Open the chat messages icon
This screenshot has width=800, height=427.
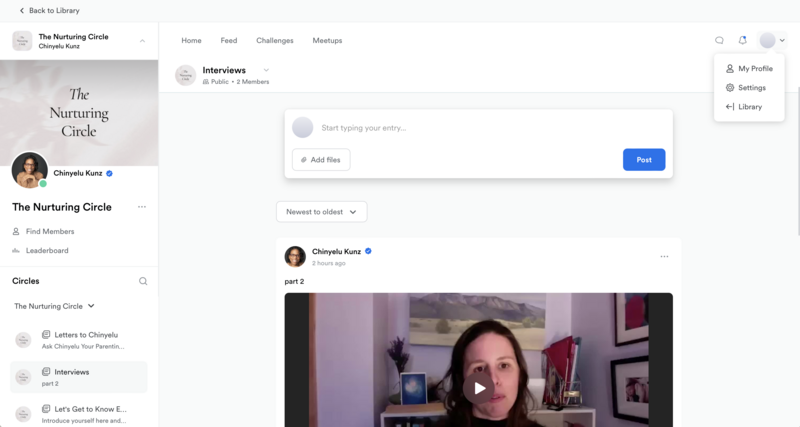click(719, 40)
